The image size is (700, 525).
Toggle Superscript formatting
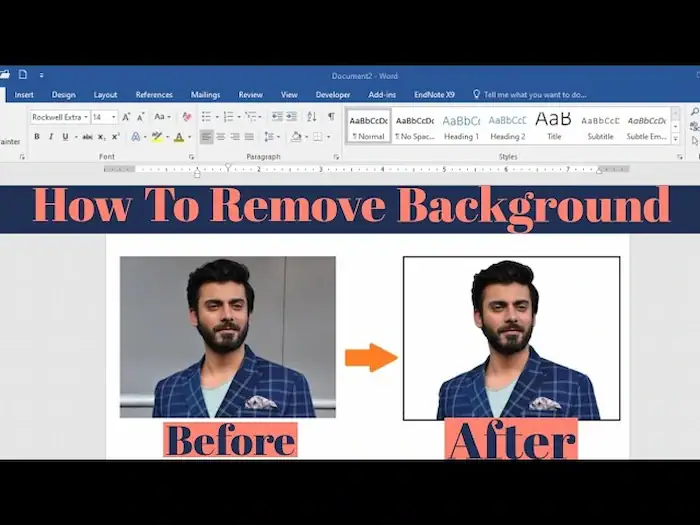[116, 137]
